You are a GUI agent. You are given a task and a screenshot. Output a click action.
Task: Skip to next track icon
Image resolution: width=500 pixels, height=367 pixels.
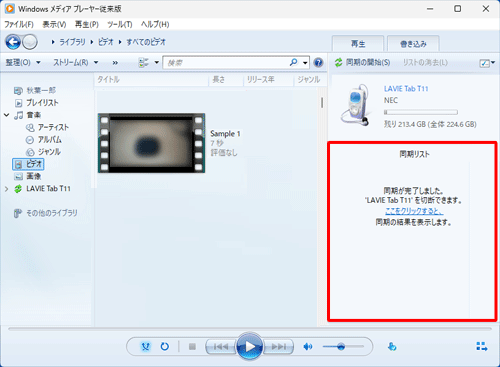tap(279, 347)
